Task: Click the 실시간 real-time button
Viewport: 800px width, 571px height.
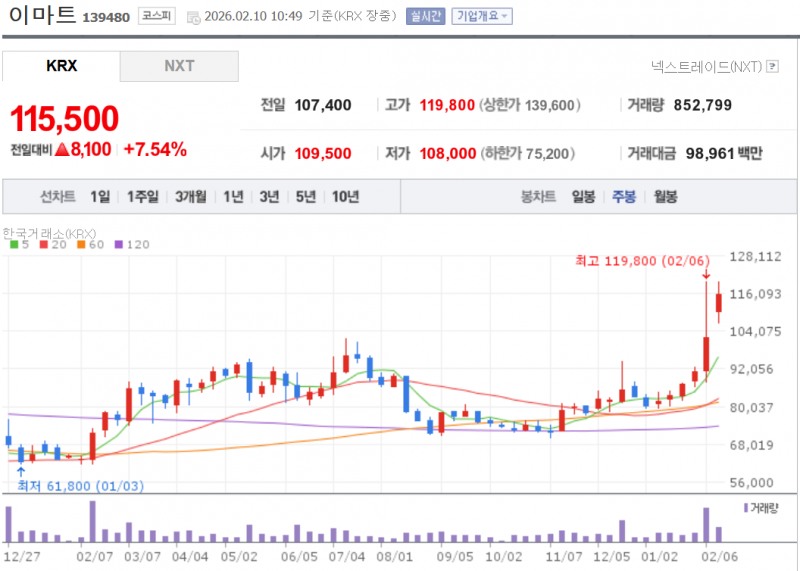Action: tap(426, 16)
